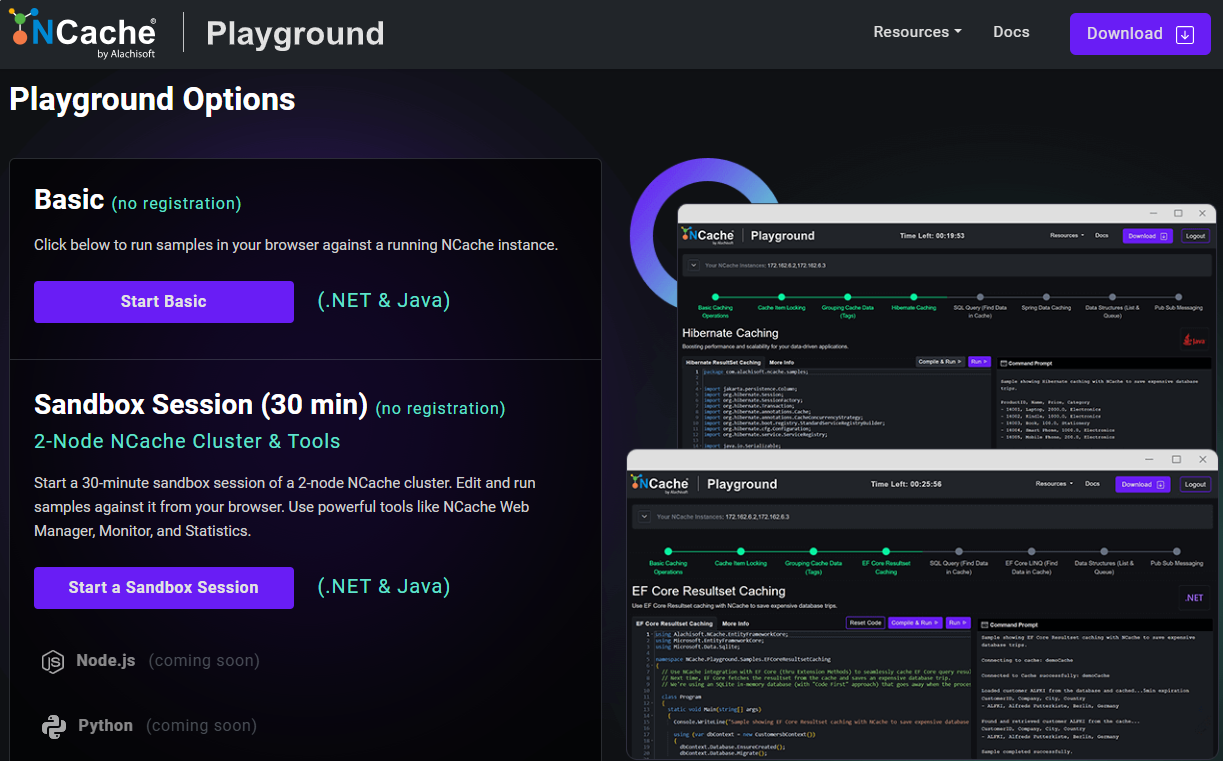Click .NET badge icon in EF Core screenshot
This screenshot has width=1223, height=761.
point(1194,598)
